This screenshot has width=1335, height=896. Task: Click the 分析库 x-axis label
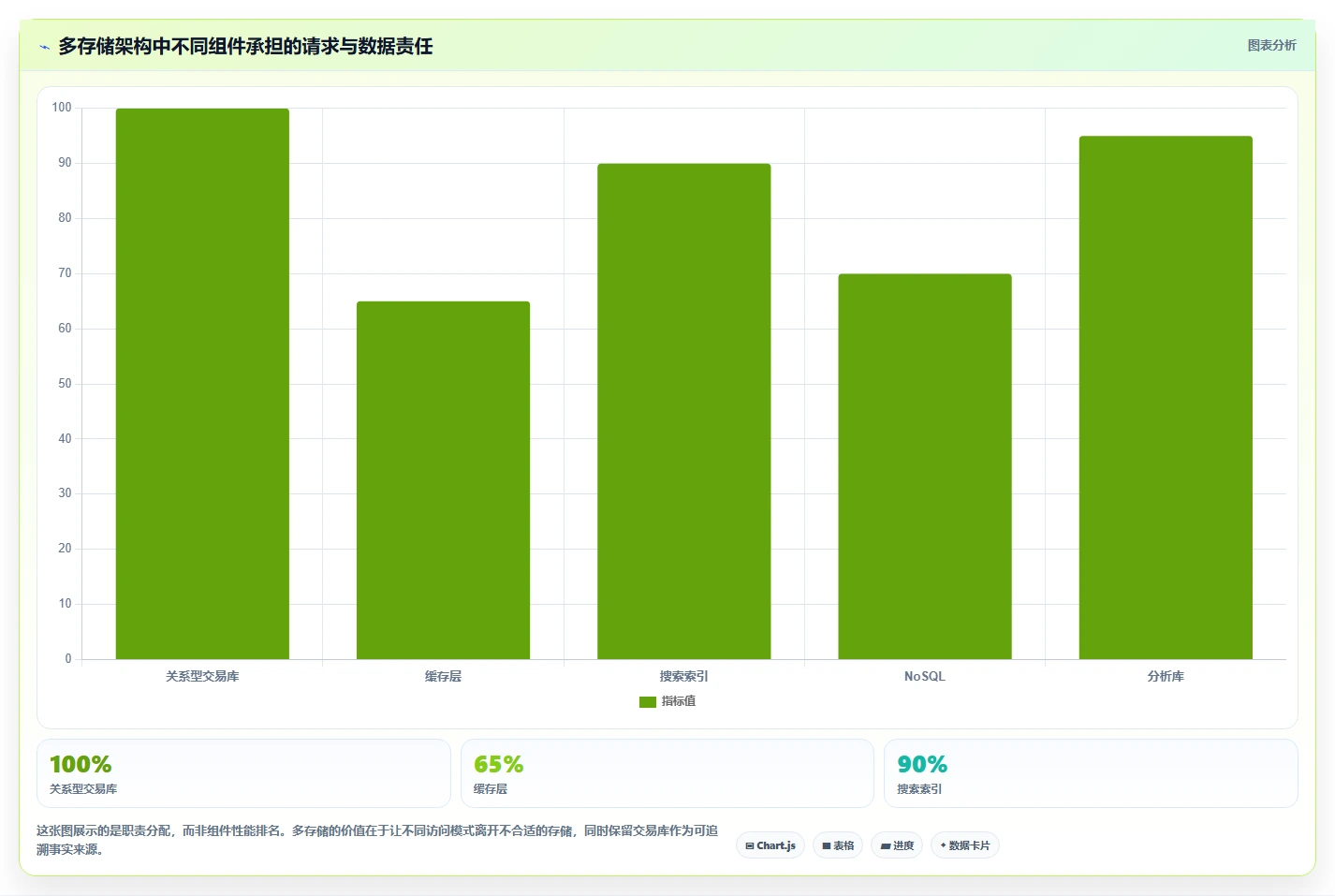[x=1166, y=676]
